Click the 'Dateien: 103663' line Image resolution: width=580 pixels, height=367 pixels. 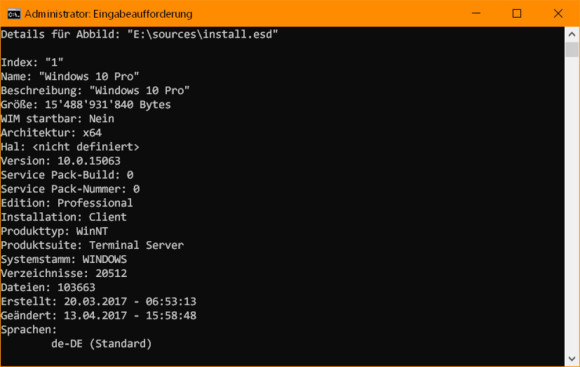tap(48, 287)
